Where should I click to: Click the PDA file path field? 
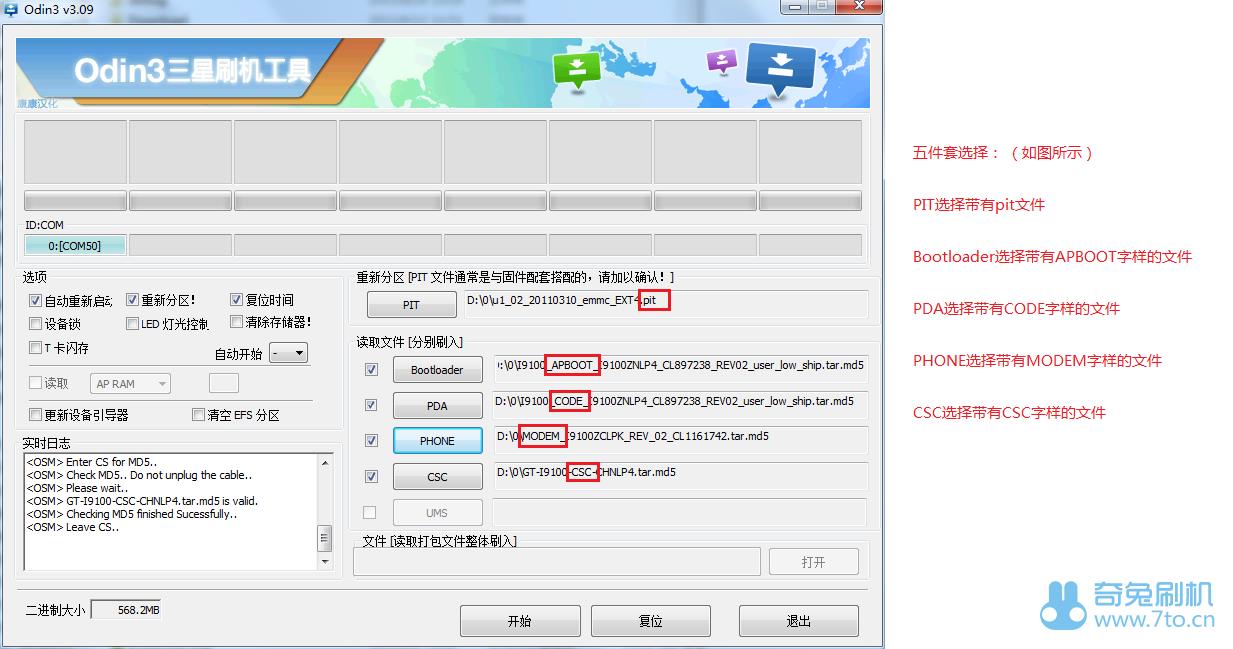click(x=680, y=405)
